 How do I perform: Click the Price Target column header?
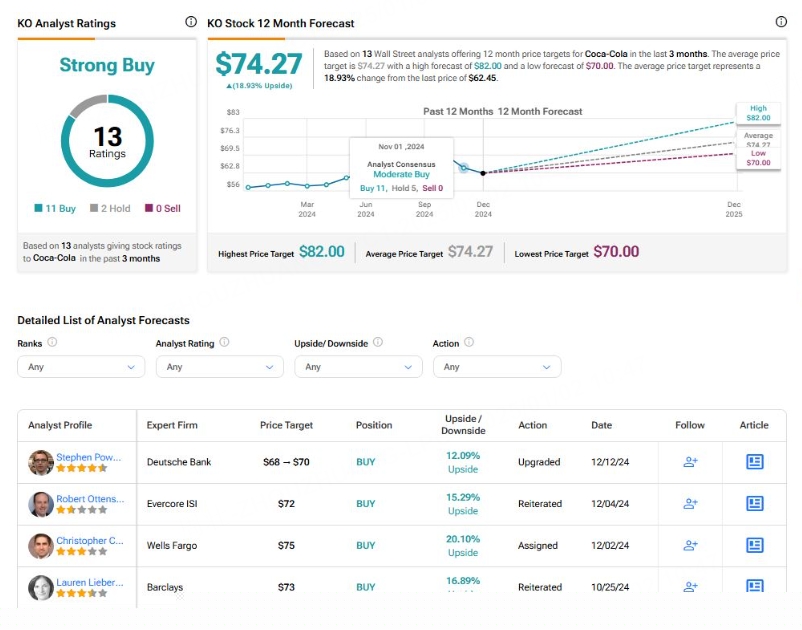pyautogui.click(x=286, y=425)
